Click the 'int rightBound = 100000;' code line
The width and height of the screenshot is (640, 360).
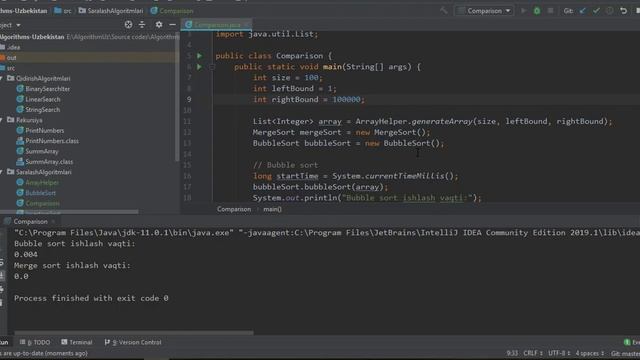pyautogui.click(x=309, y=99)
